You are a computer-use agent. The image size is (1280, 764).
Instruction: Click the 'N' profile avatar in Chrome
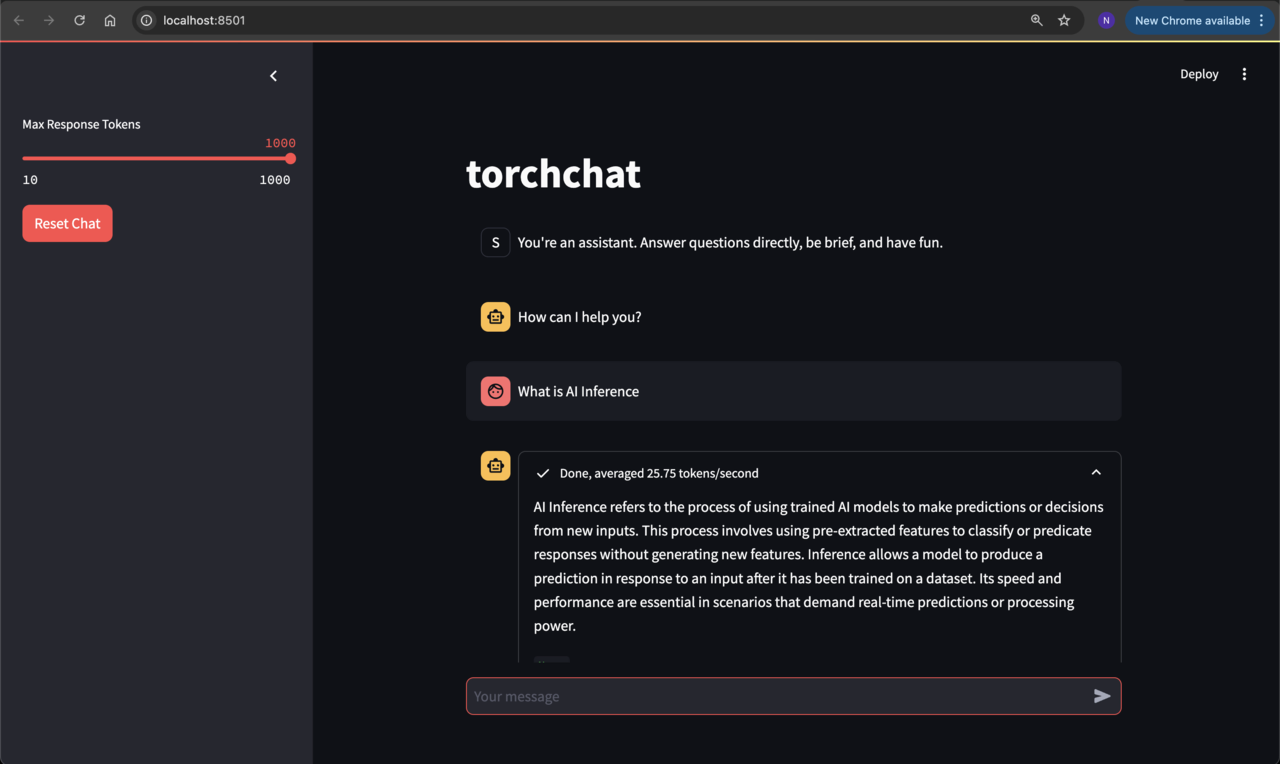[x=1105, y=20]
